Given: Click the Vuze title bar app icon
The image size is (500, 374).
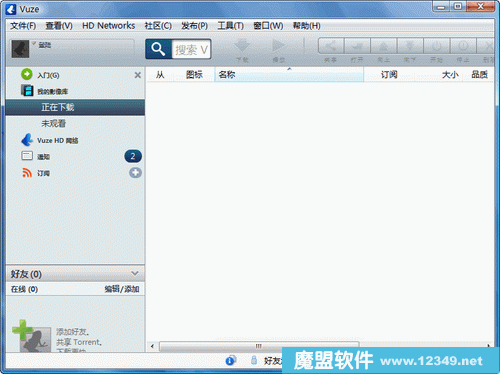Looking at the screenshot, I should point(11,9).
